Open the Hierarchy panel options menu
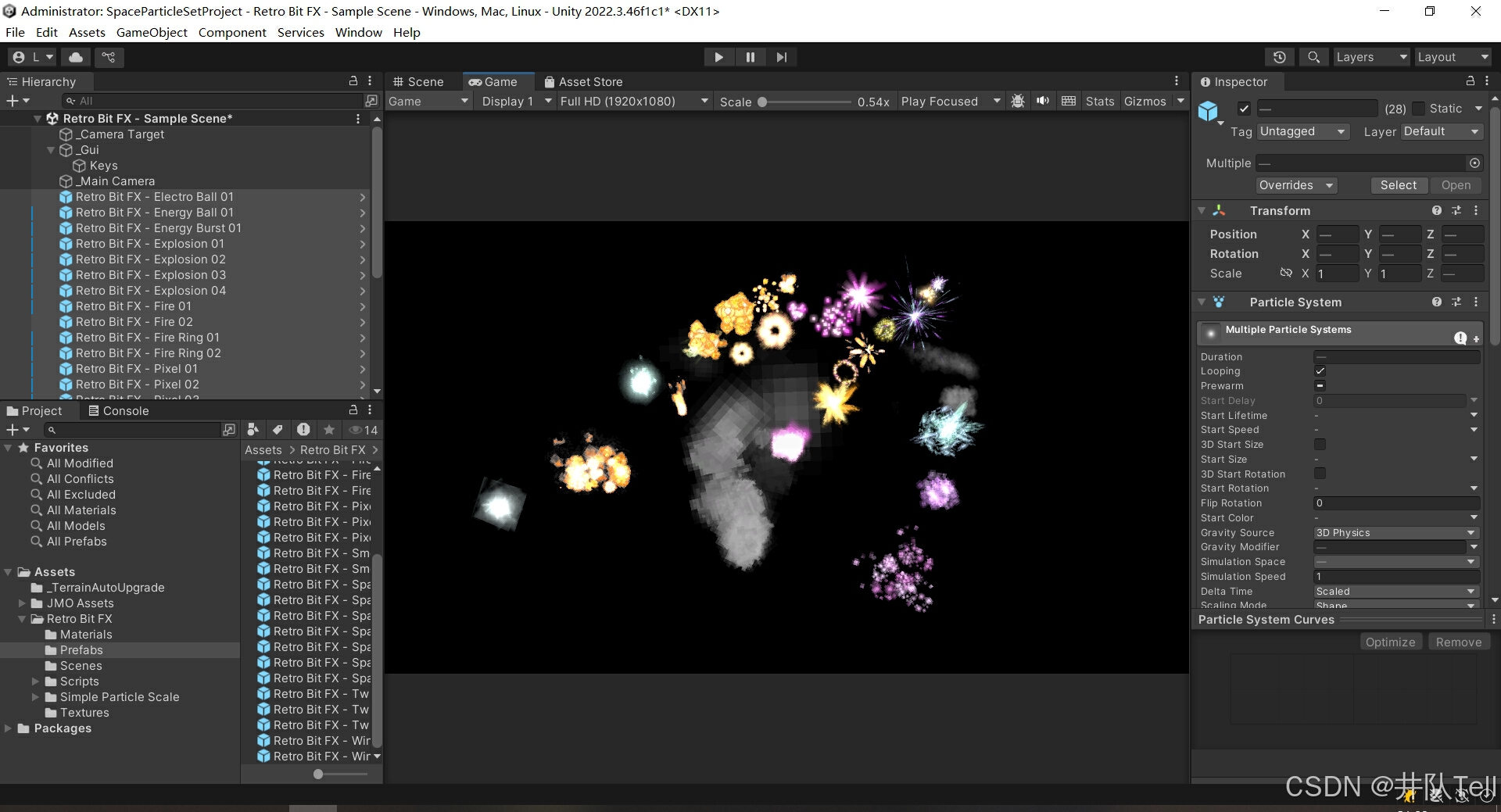The width and height of the screenshot is (1501, 812). click(x=371, y=81)
